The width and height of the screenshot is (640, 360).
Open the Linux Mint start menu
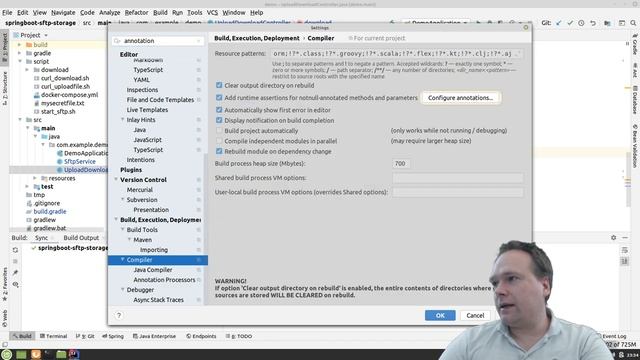pos(7,354)
